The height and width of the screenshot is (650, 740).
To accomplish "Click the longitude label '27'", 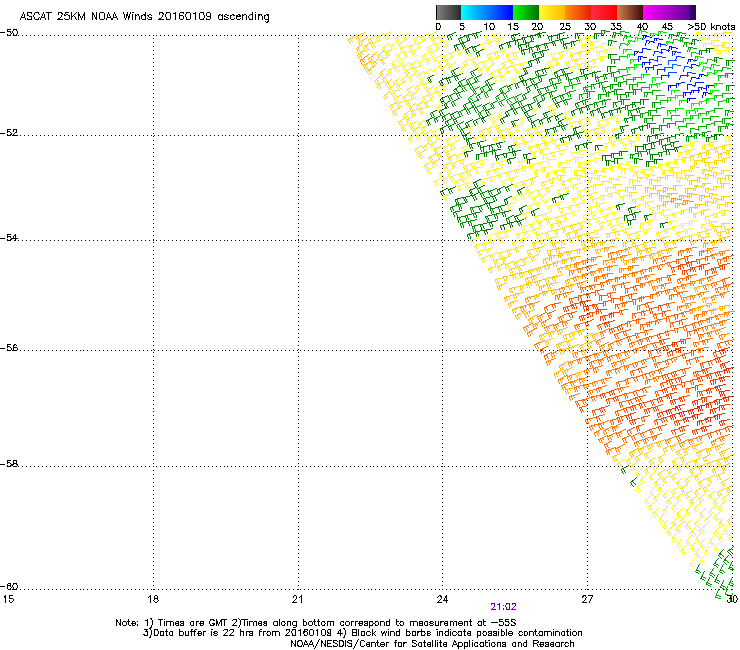I will point(587,599).
